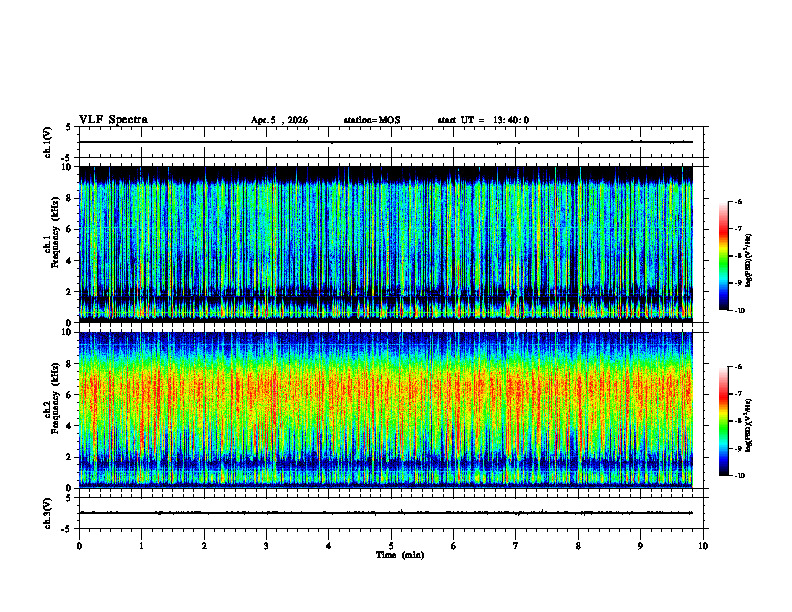Viewport: 792px width, 612px height.
Task: Click the time axis tick label "10"
Action: tap(703, 546)
